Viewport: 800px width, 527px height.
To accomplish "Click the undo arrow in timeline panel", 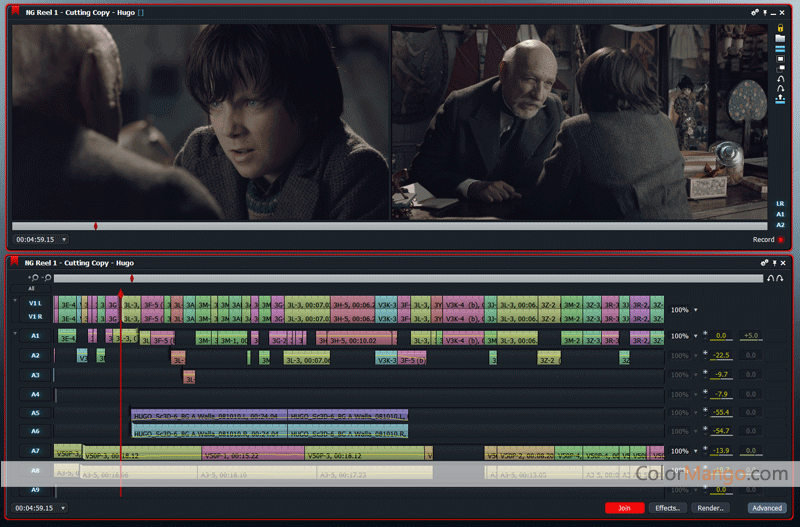I will [x=770, y=278].
